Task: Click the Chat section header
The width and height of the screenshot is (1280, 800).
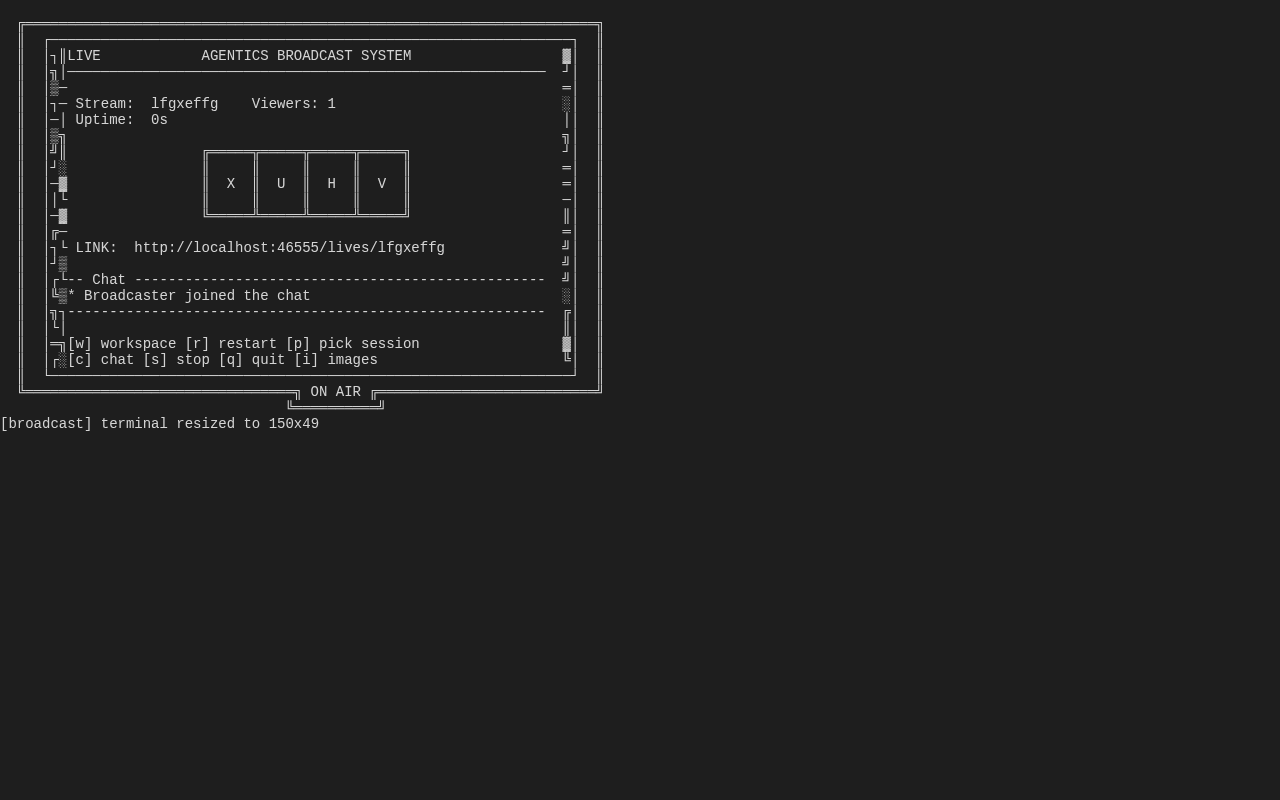Action: (109, 280)
